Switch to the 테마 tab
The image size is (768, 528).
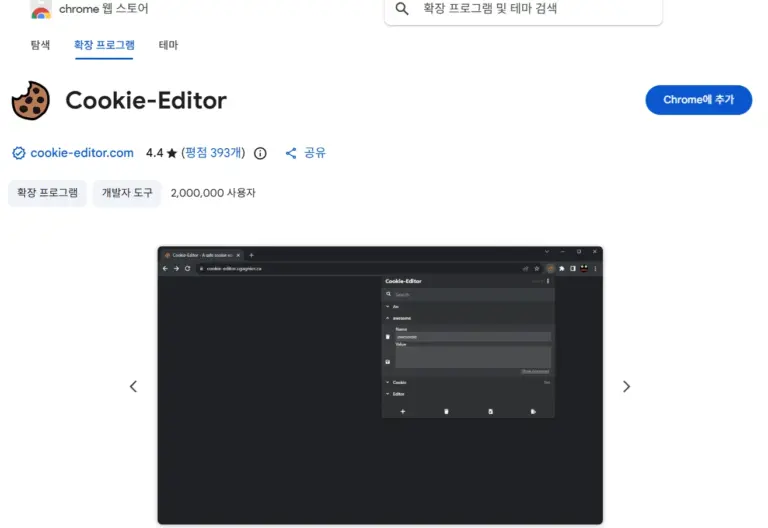168,45
